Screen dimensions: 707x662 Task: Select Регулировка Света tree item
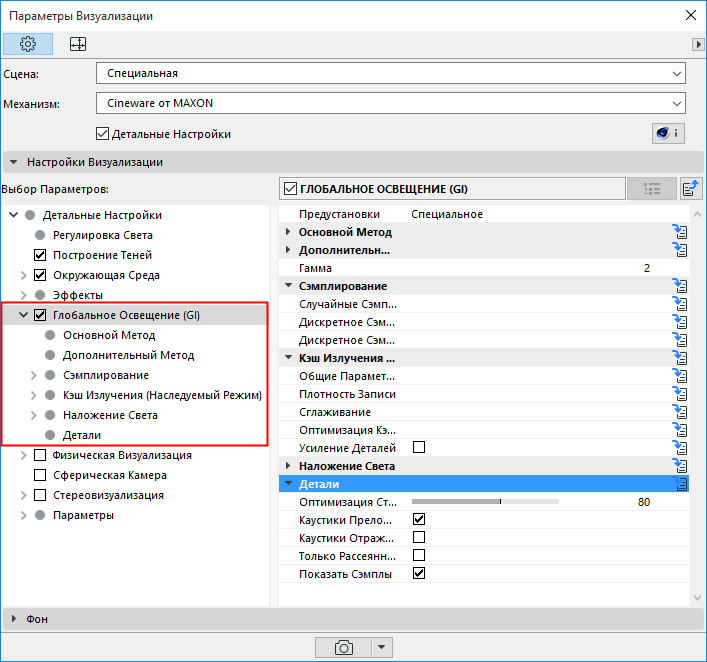pos(103,235)
